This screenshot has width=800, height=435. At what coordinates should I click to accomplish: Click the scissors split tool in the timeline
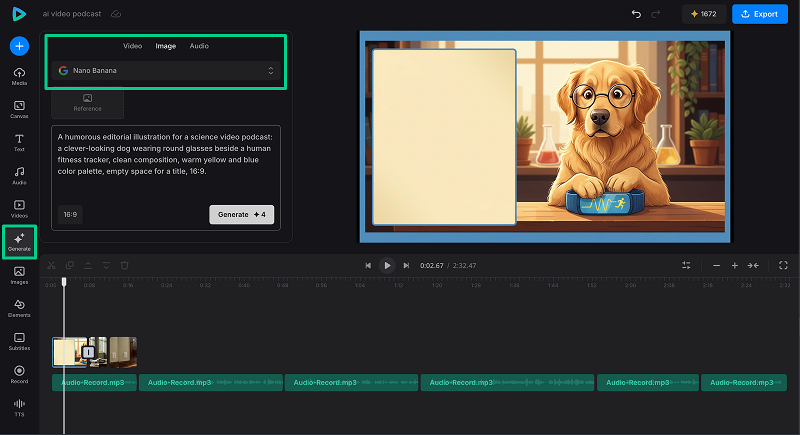(x=52, y=265)
